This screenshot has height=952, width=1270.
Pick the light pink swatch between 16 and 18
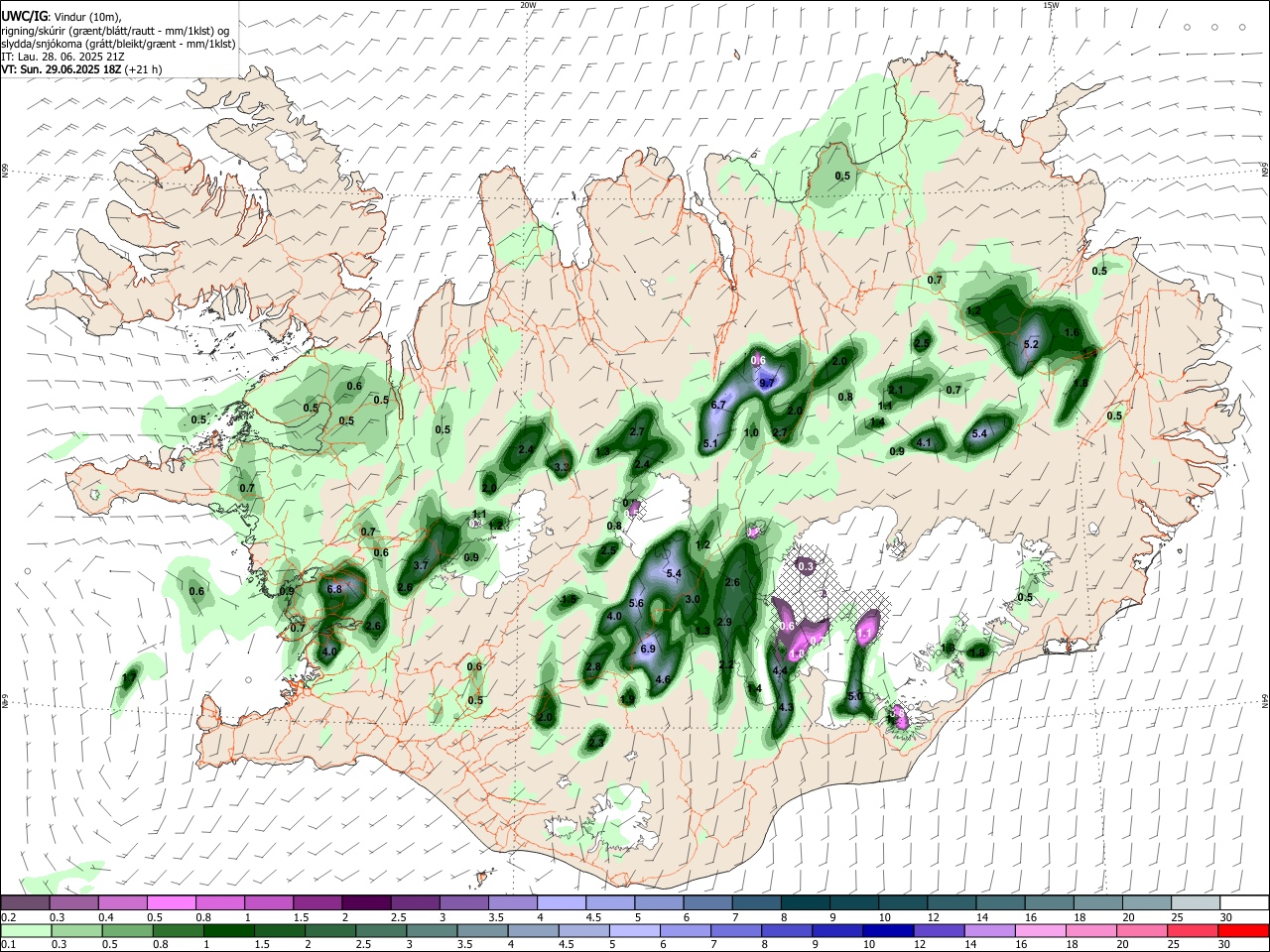point(1041,932)
